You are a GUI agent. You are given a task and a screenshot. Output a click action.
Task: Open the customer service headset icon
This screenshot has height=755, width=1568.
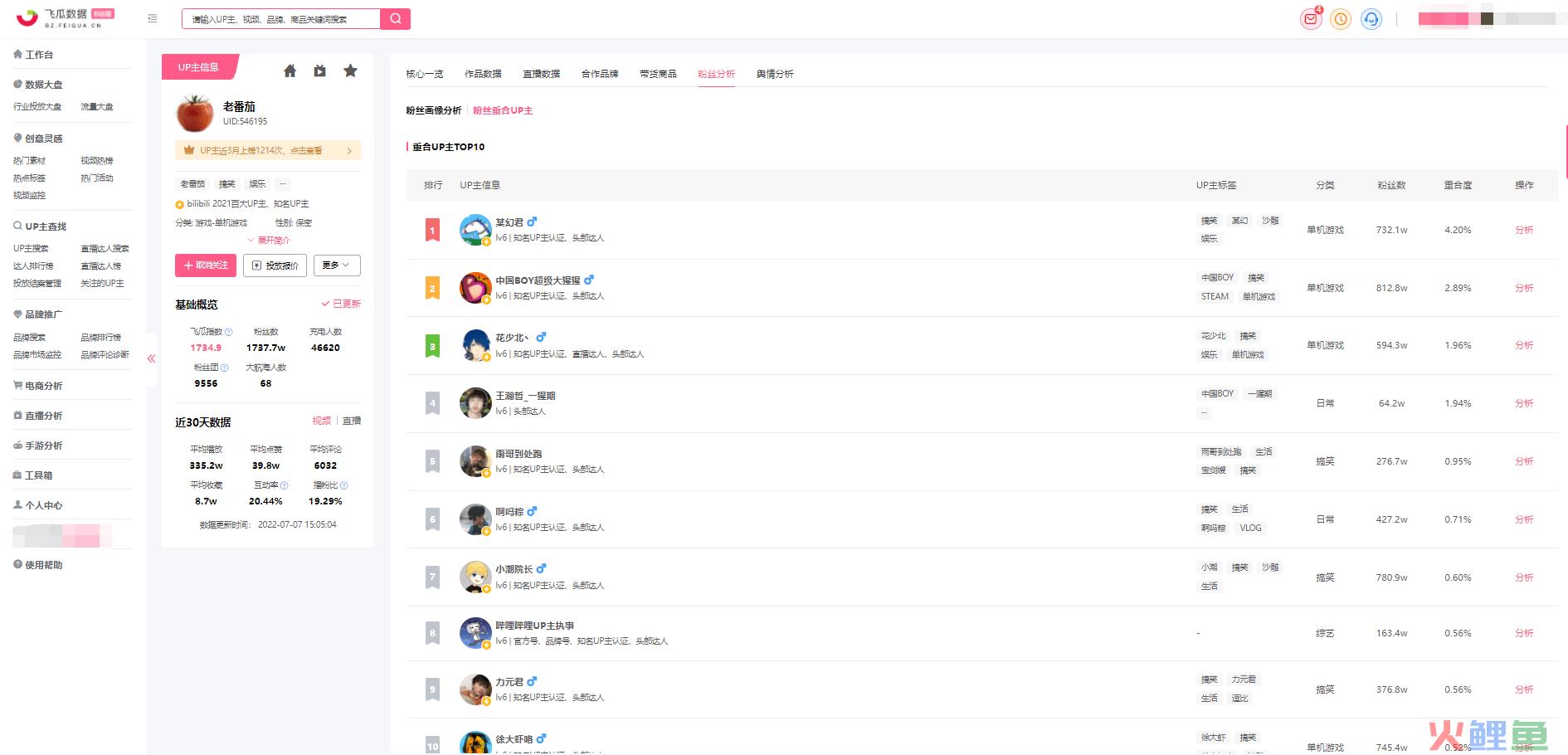[x=1371, y=19]
